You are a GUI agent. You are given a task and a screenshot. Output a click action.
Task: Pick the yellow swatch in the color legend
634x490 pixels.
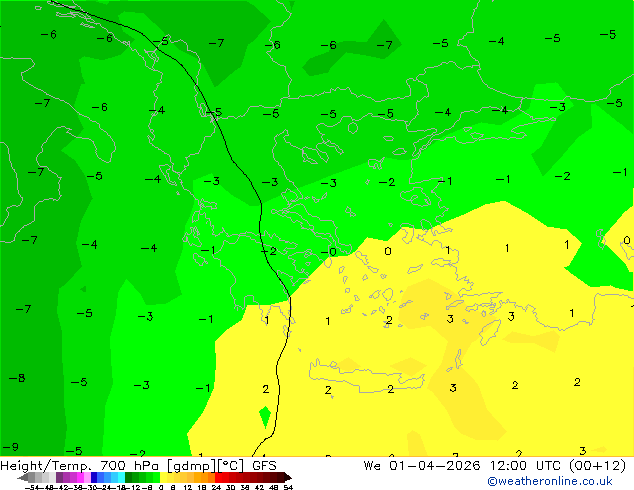click(x=163, y=477)
